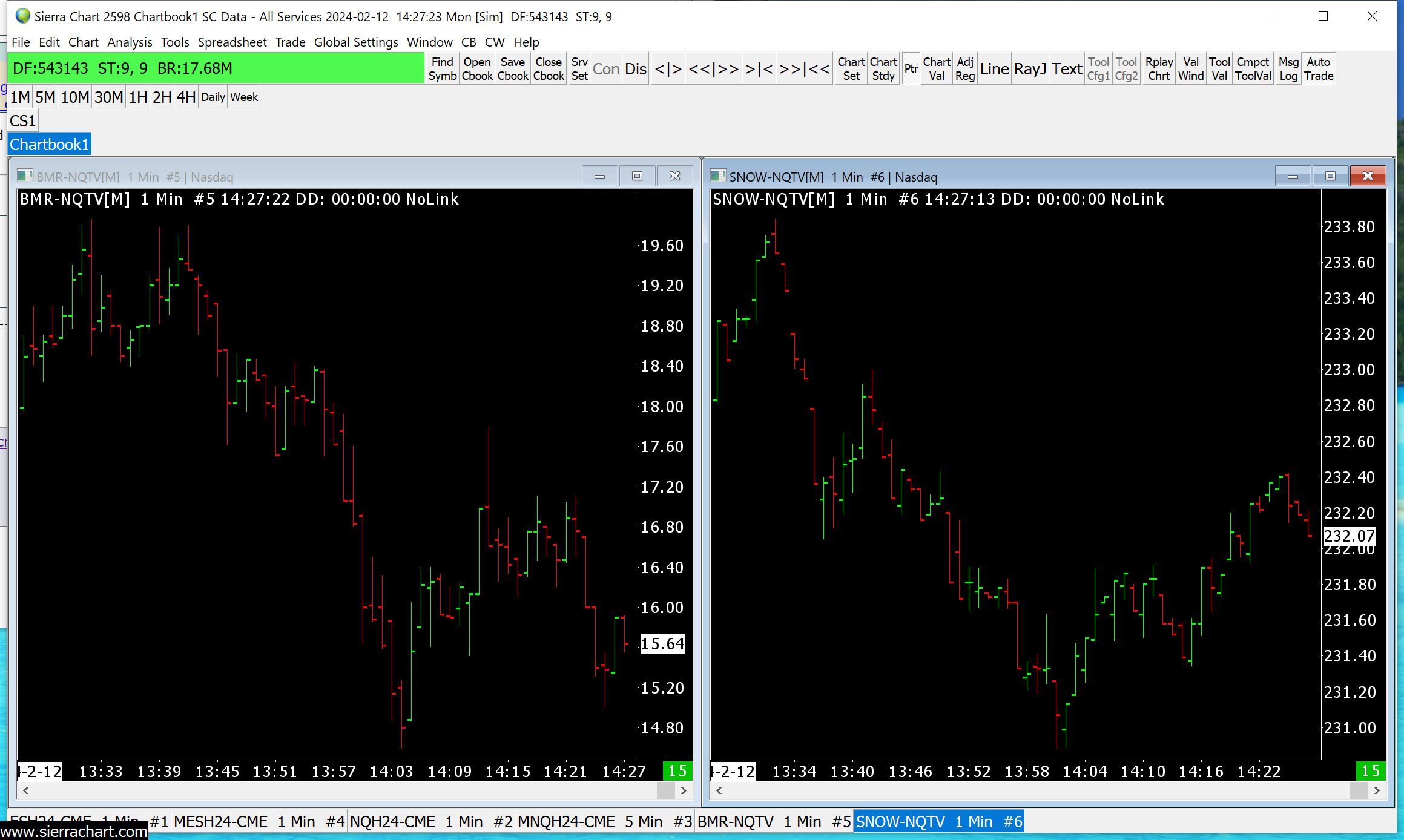Image resolution: width=1404 pixels, height=840 pixels.
Task: Toggle Cmpct ToolVal display
Action: (x=1253, y=68)
